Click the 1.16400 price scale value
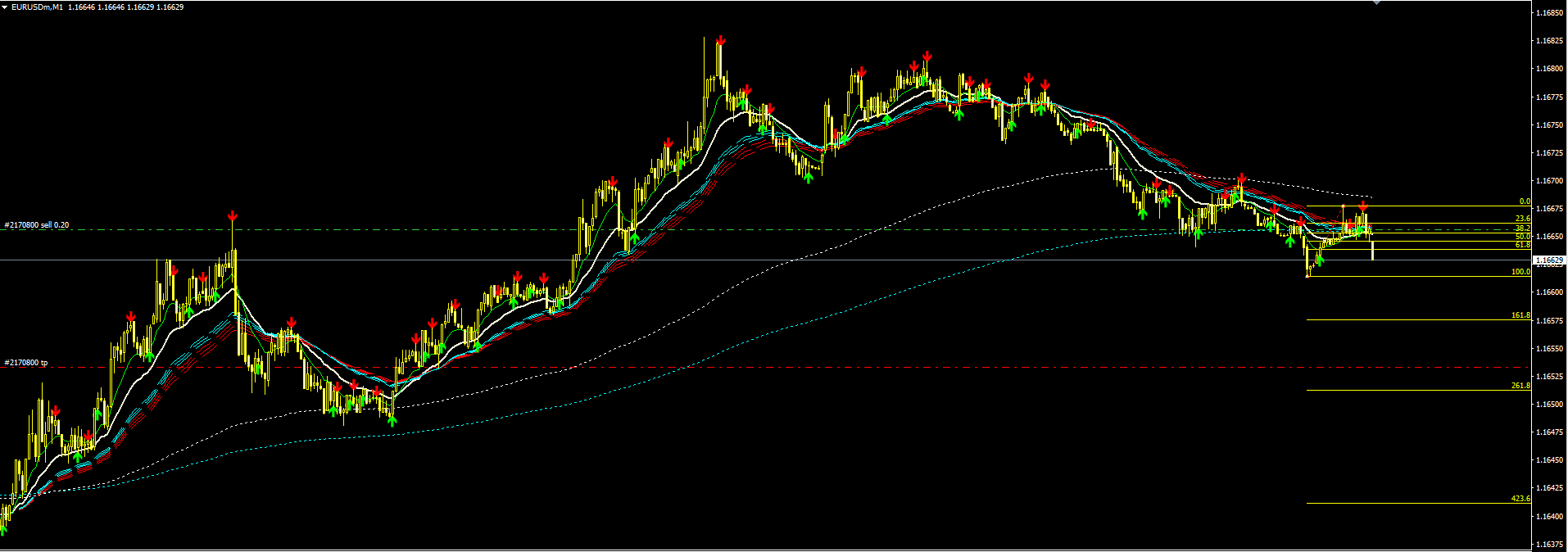The image size is (1568, 552). point(1549,516)
